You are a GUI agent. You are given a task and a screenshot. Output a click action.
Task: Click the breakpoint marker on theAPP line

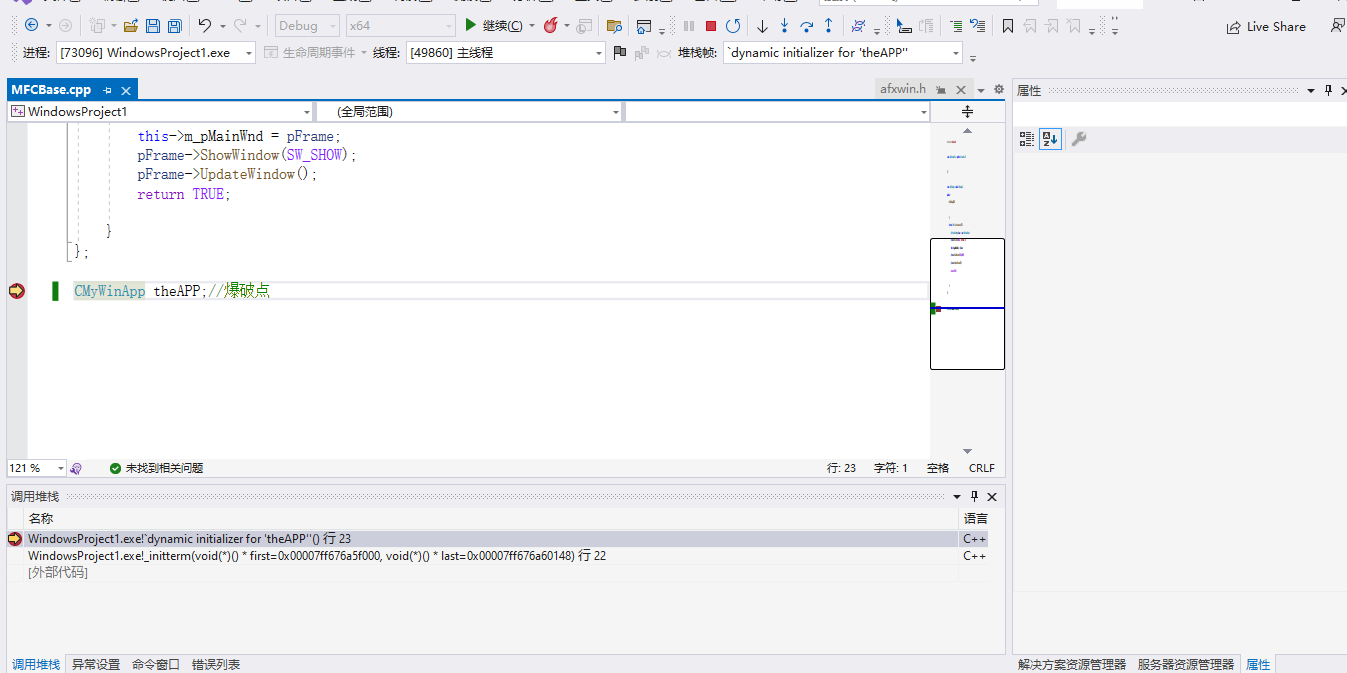(16, 291)
